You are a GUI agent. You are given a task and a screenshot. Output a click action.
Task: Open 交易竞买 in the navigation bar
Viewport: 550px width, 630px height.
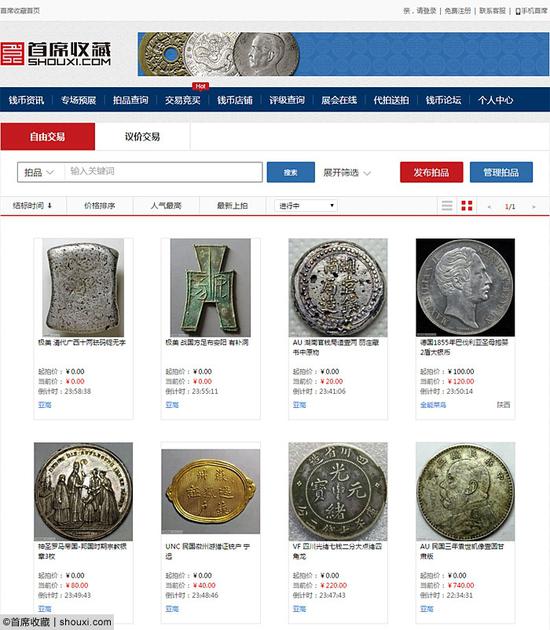click(182, 100)
